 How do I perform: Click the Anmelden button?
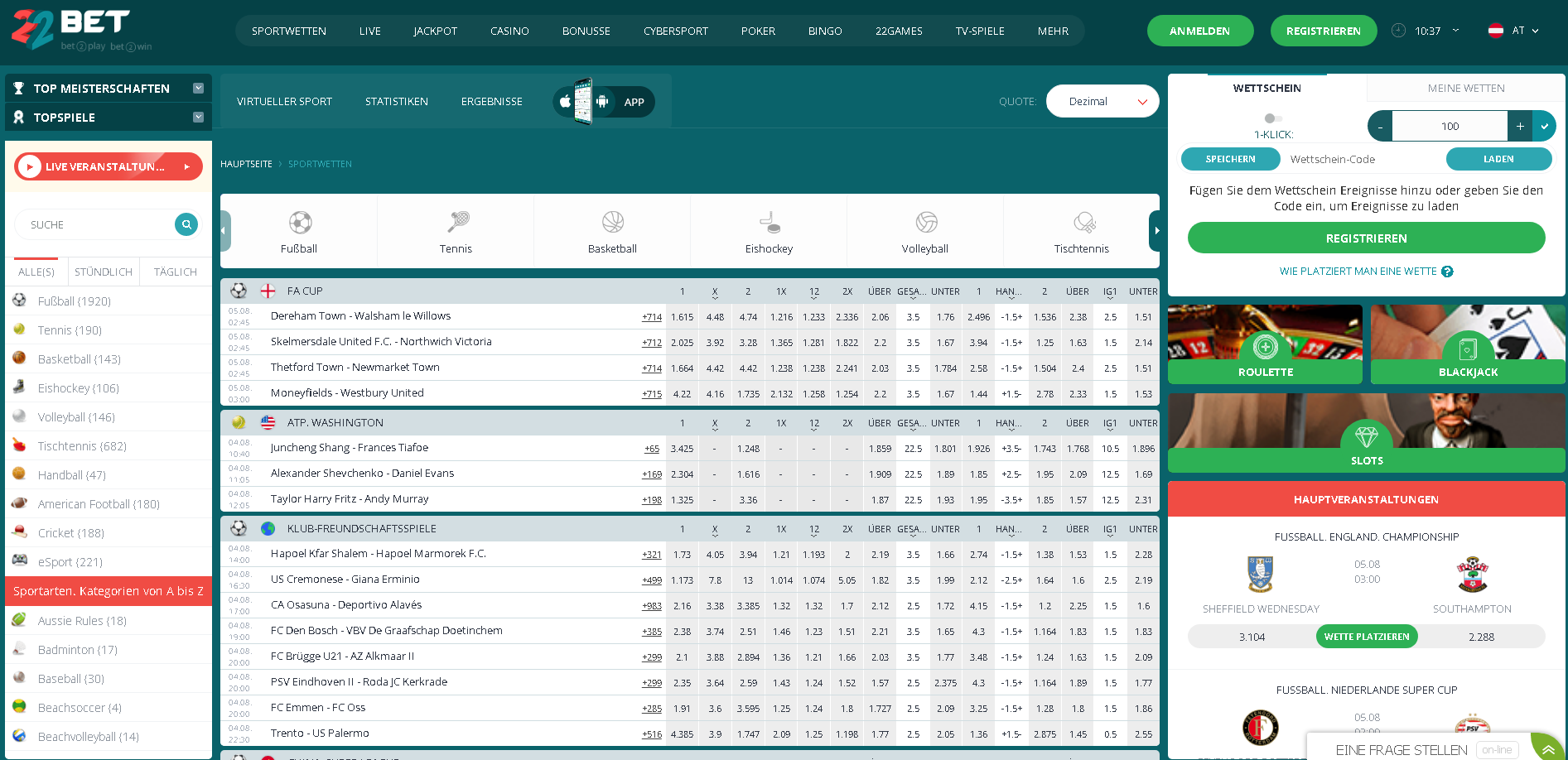pos(1199,31)
